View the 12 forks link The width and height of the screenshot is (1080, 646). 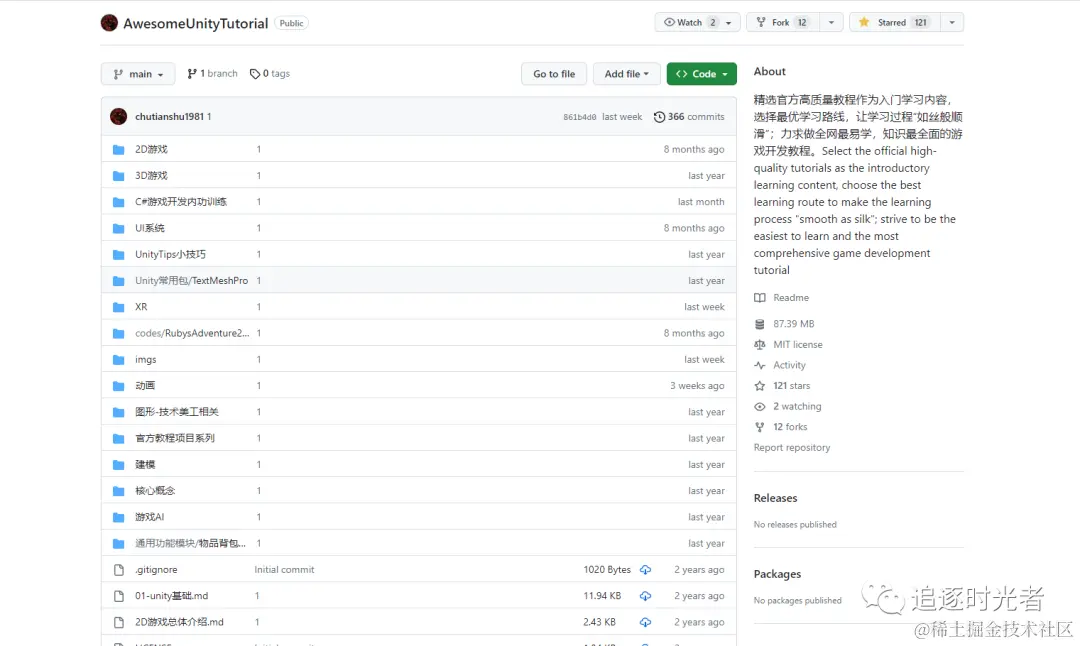(x=790, y=427)
